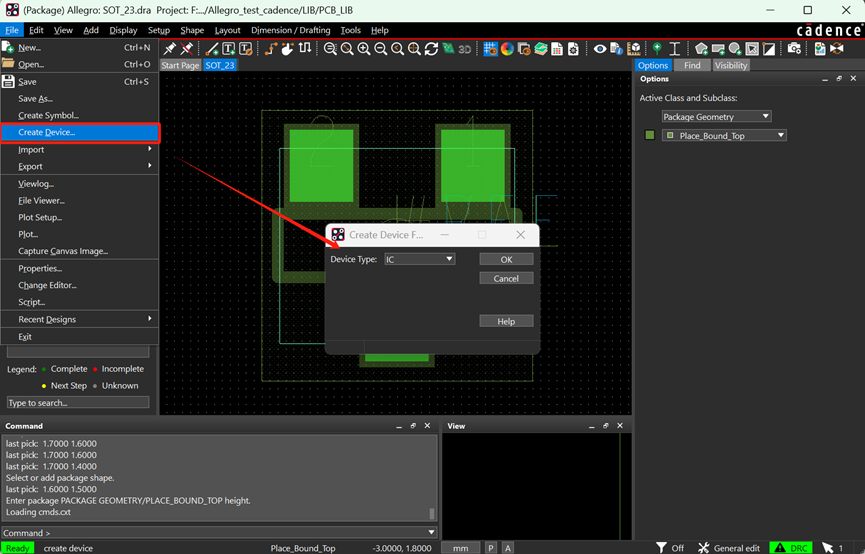
Task: Expand the Import submenu
Action: (x=80, y=150)
